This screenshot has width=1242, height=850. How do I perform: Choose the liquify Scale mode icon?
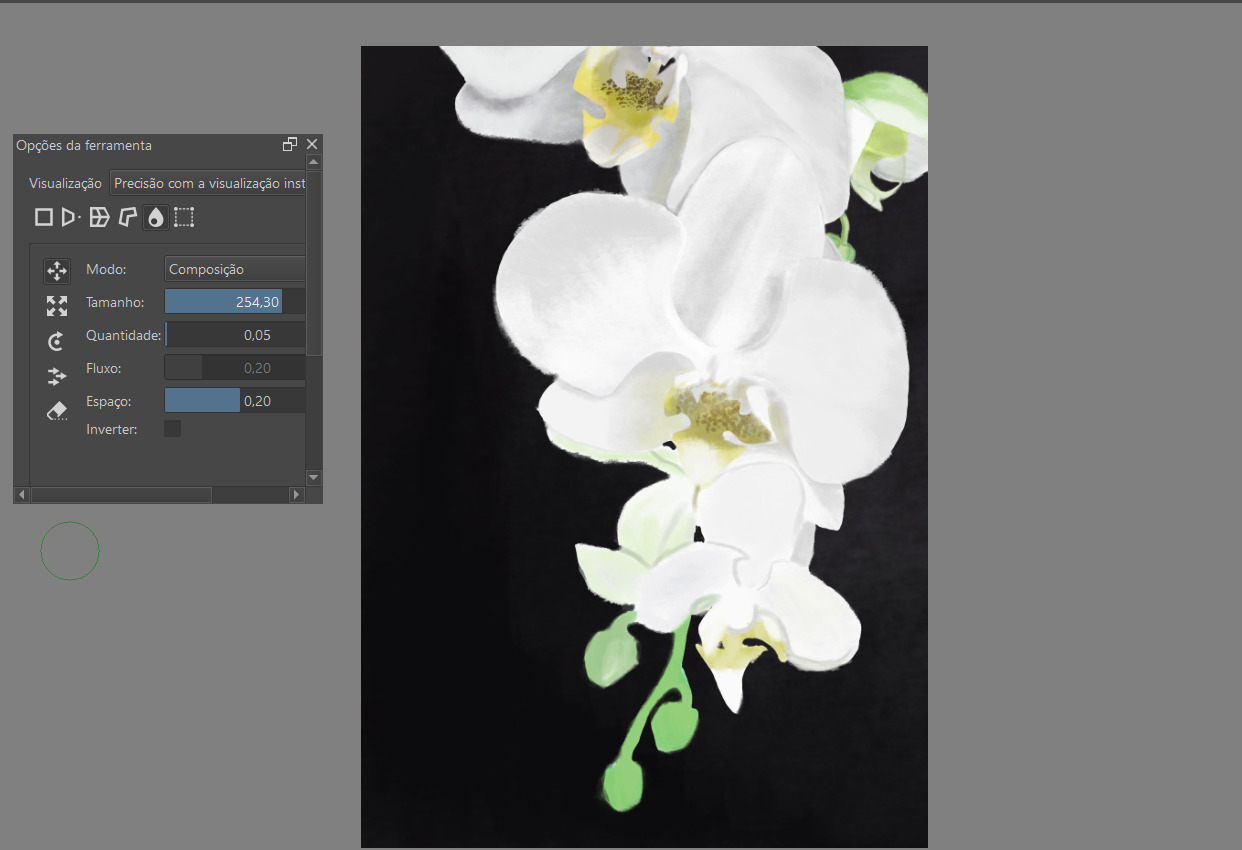point(57,306)
